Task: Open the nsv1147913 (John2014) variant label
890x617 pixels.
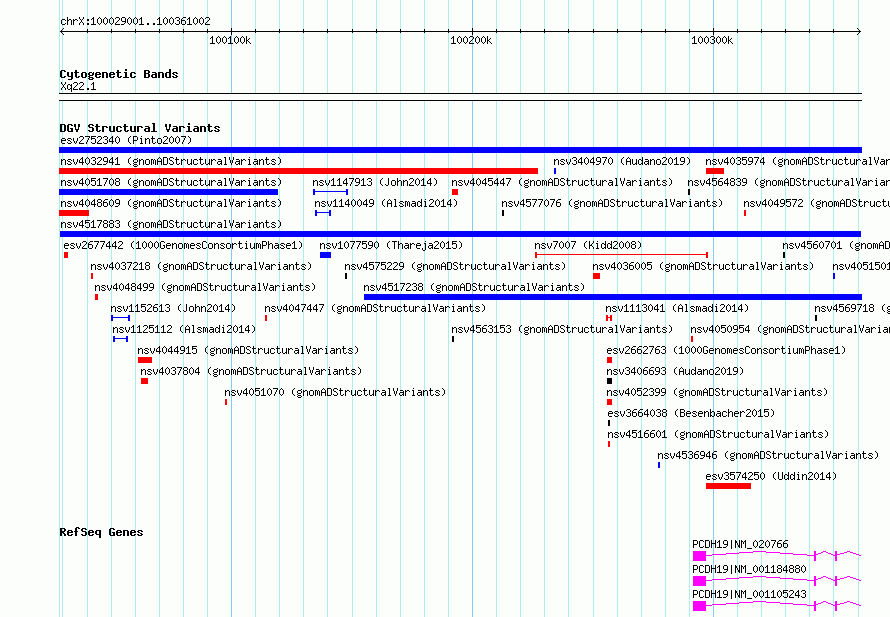Action: tap(375, 182)
